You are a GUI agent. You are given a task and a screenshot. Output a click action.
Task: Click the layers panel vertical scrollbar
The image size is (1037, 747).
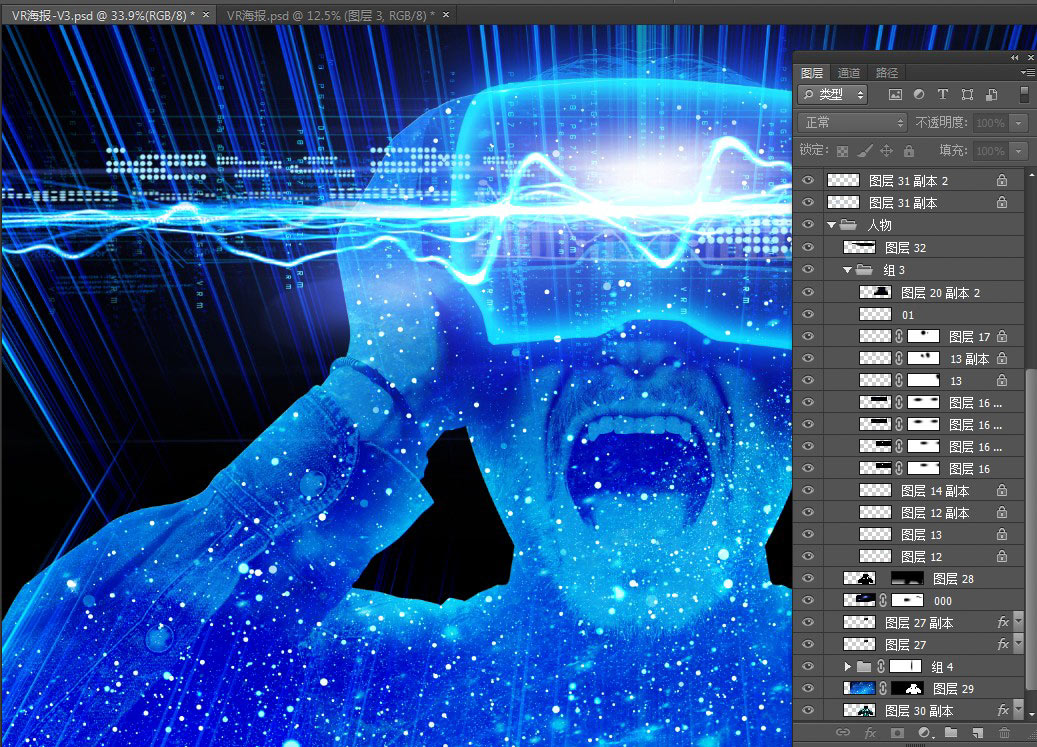[x=1030, y=529]
